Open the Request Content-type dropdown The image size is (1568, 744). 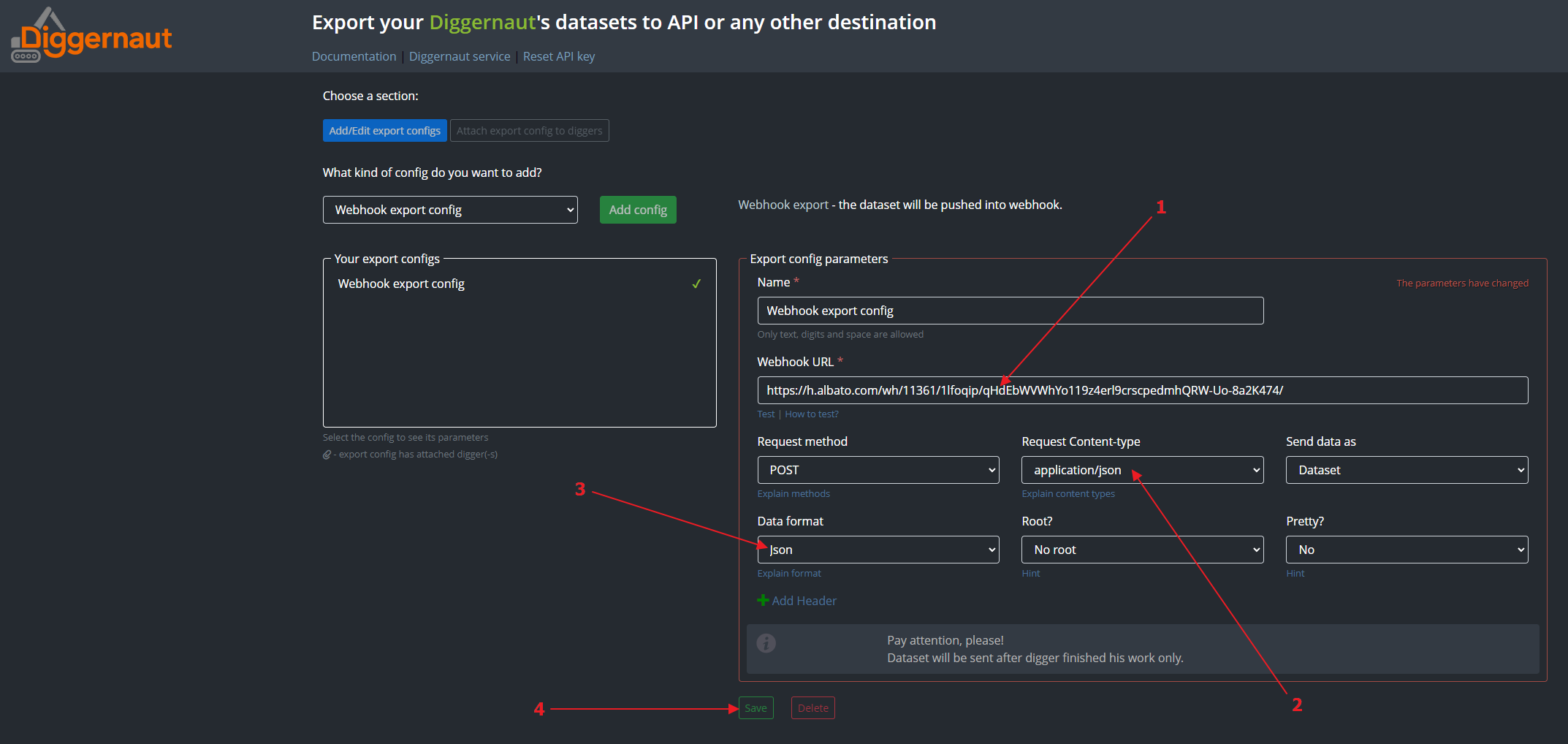(x=1143, y=470)
